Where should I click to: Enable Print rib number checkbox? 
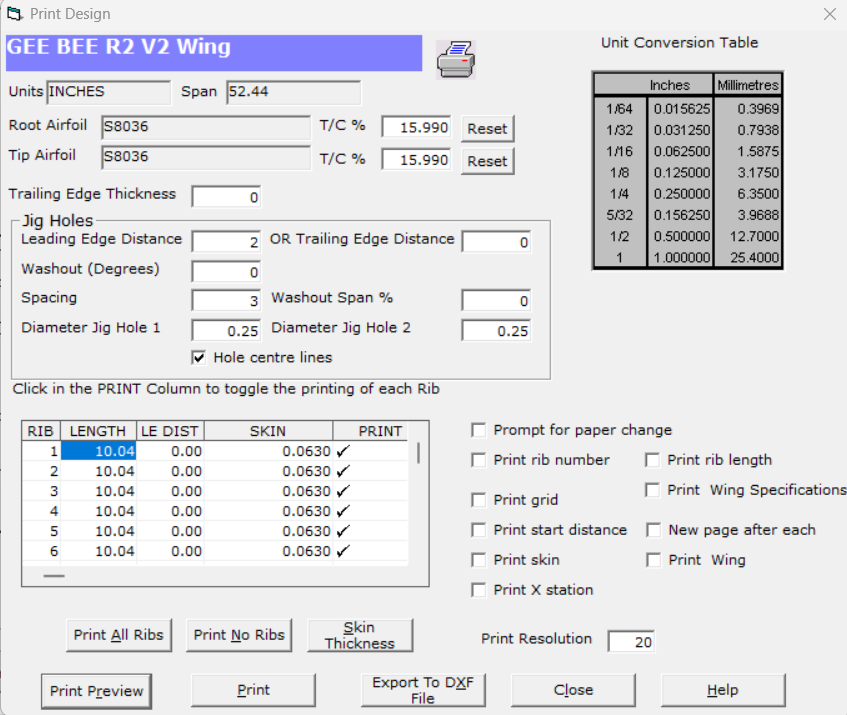pos(478,460)
